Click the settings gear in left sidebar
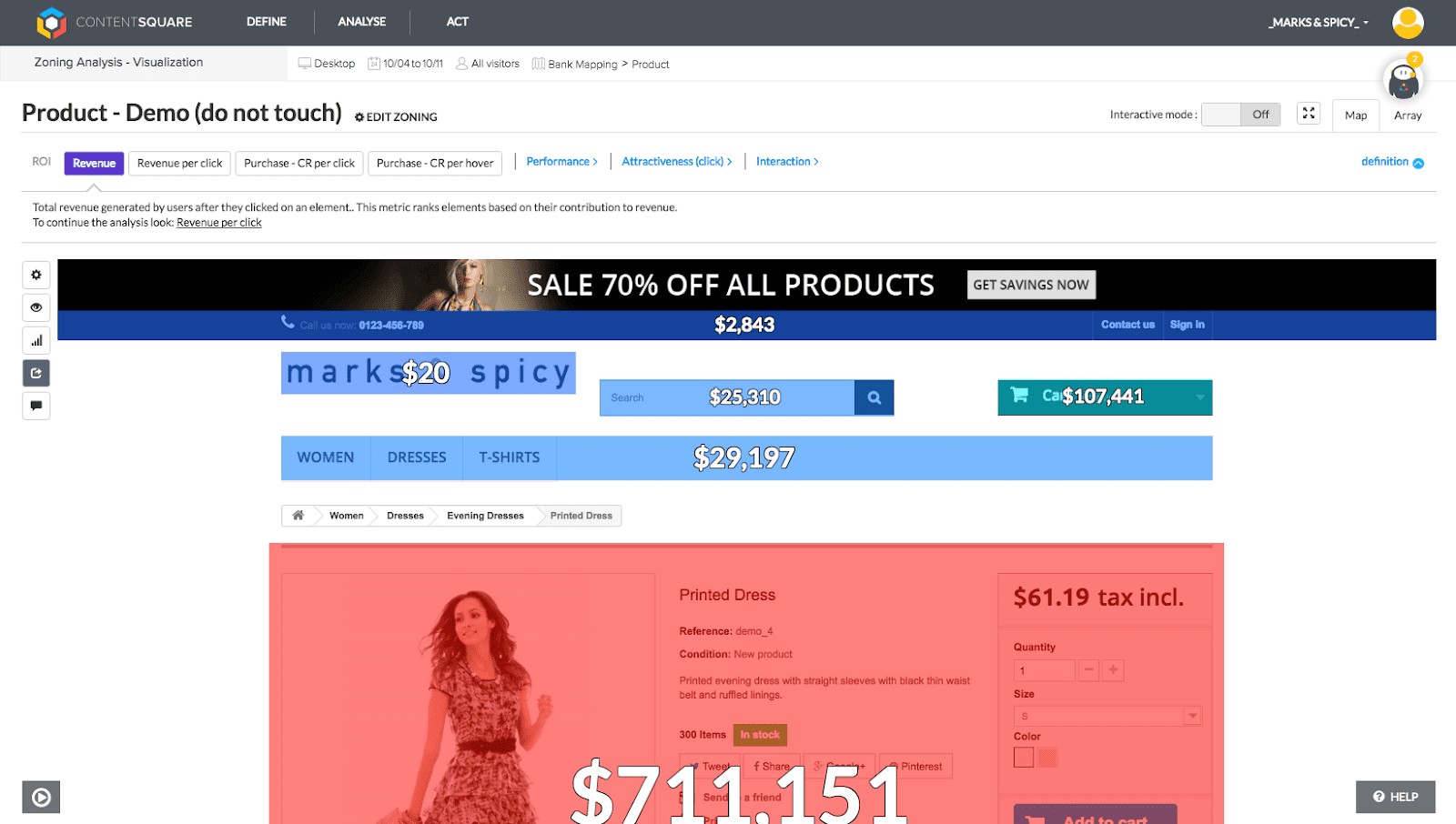This screenshot has width=1456, height=824. [36, 275]
